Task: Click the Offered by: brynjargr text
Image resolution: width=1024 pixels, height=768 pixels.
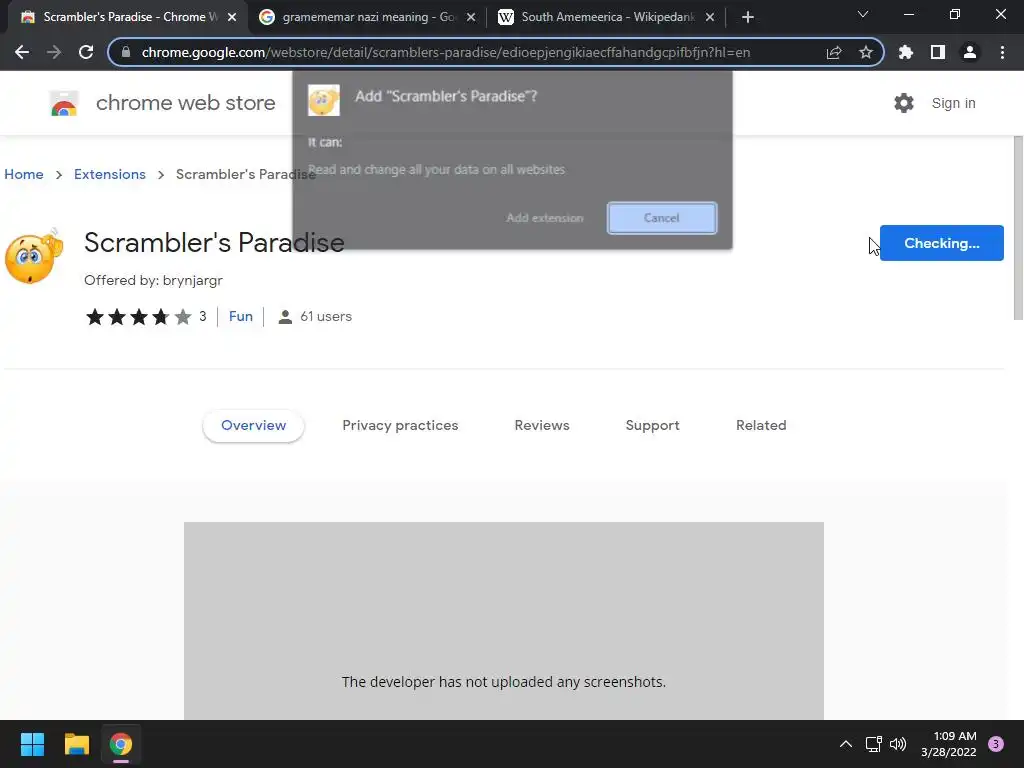Action: [153, 280]
